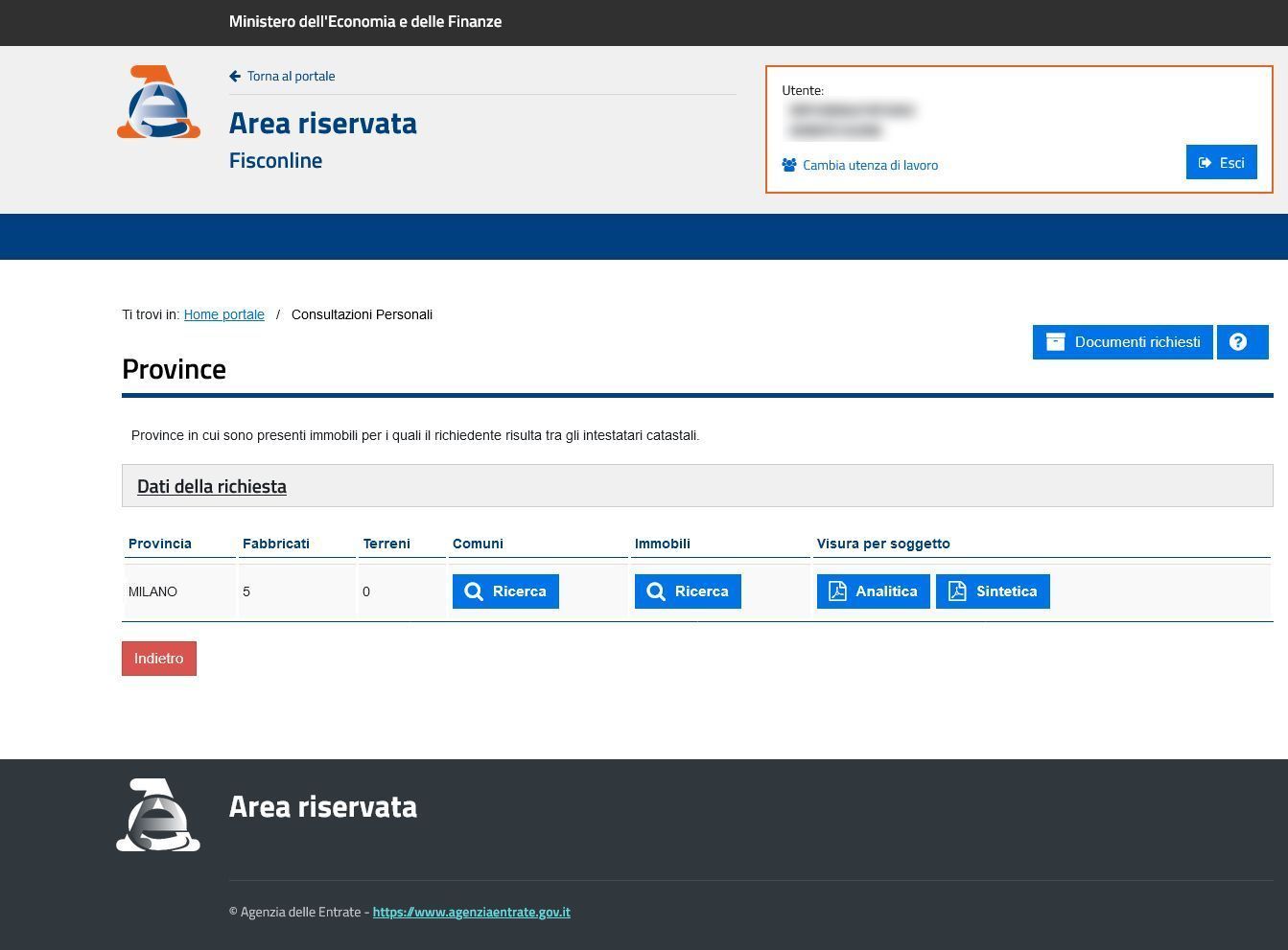Screen dimensions: 1288x950
Task: Open the help question mark button
Action: click(1242, 342)
